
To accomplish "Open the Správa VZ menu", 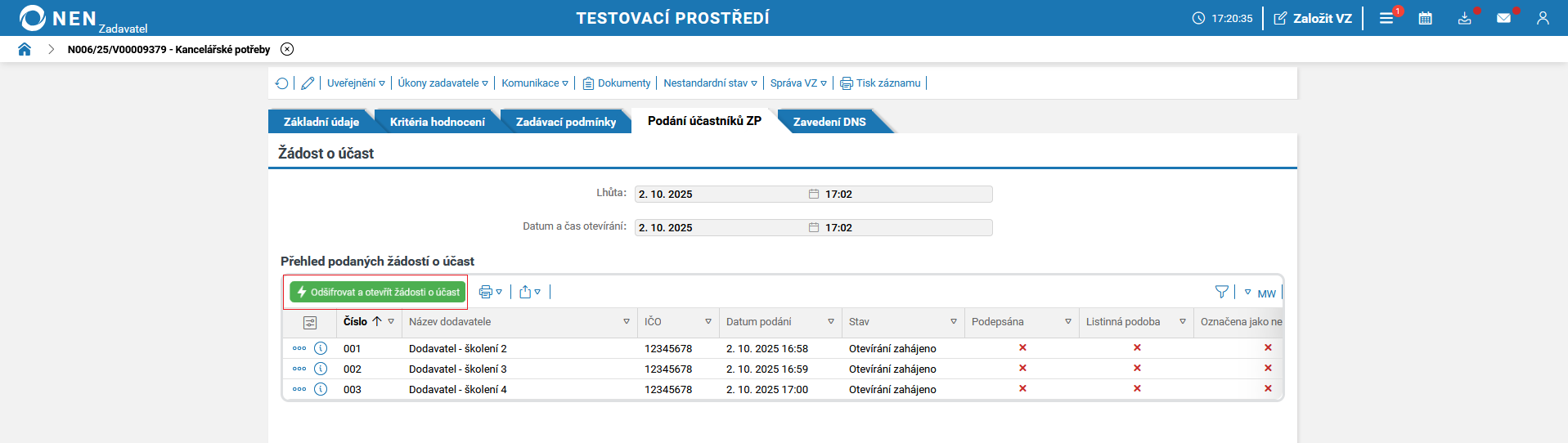I will 798,83.
